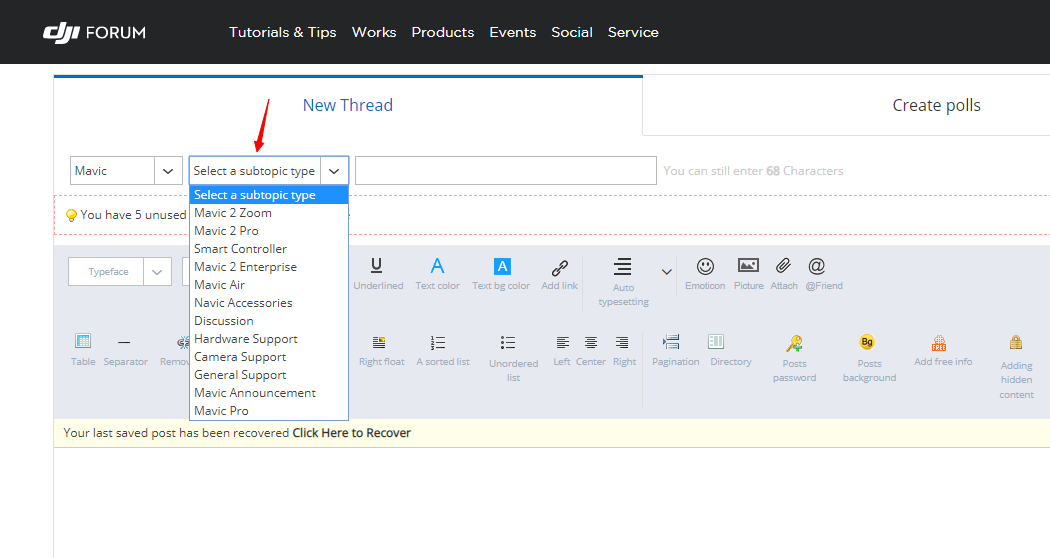Open the Emoticon picker
Viewport: 1050px width, 558px height.
(x=705, y=266)
